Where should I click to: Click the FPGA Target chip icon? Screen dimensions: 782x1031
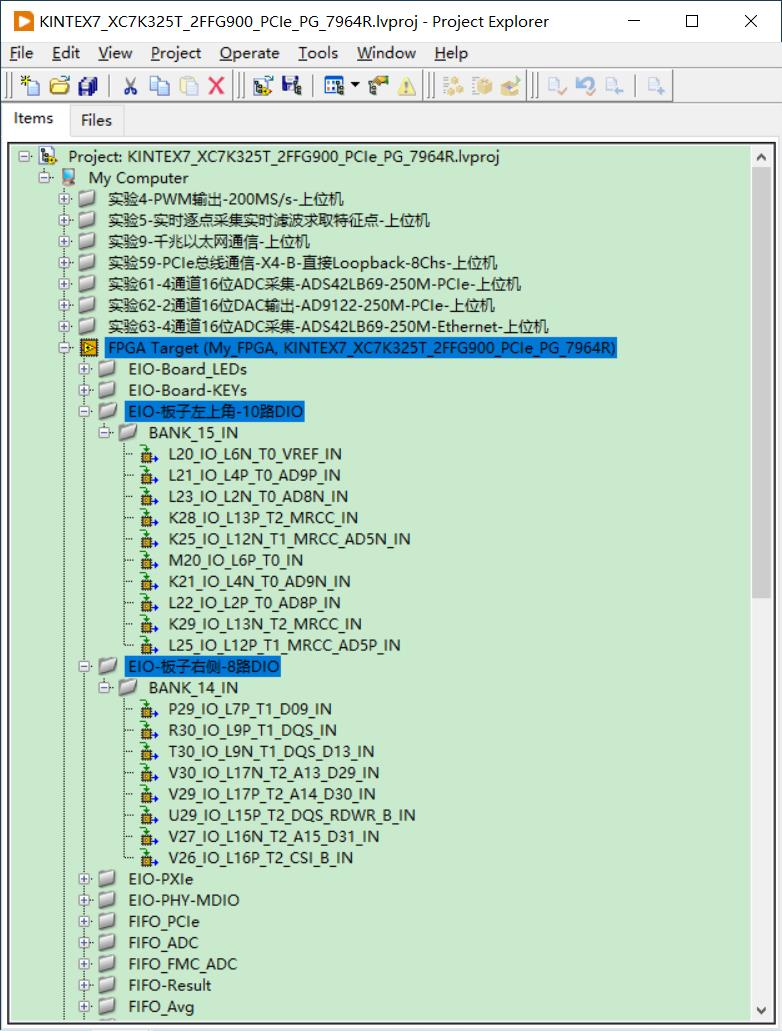click(88, 348)
